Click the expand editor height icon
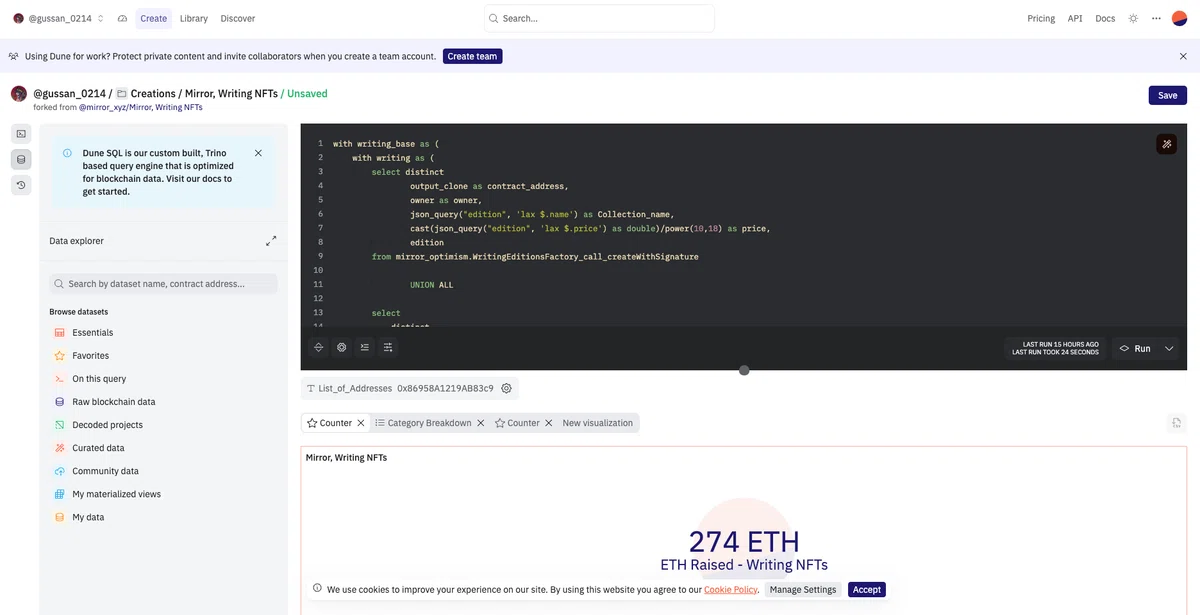This screenshot has height=615, width=1200. (x=319, y=348)
